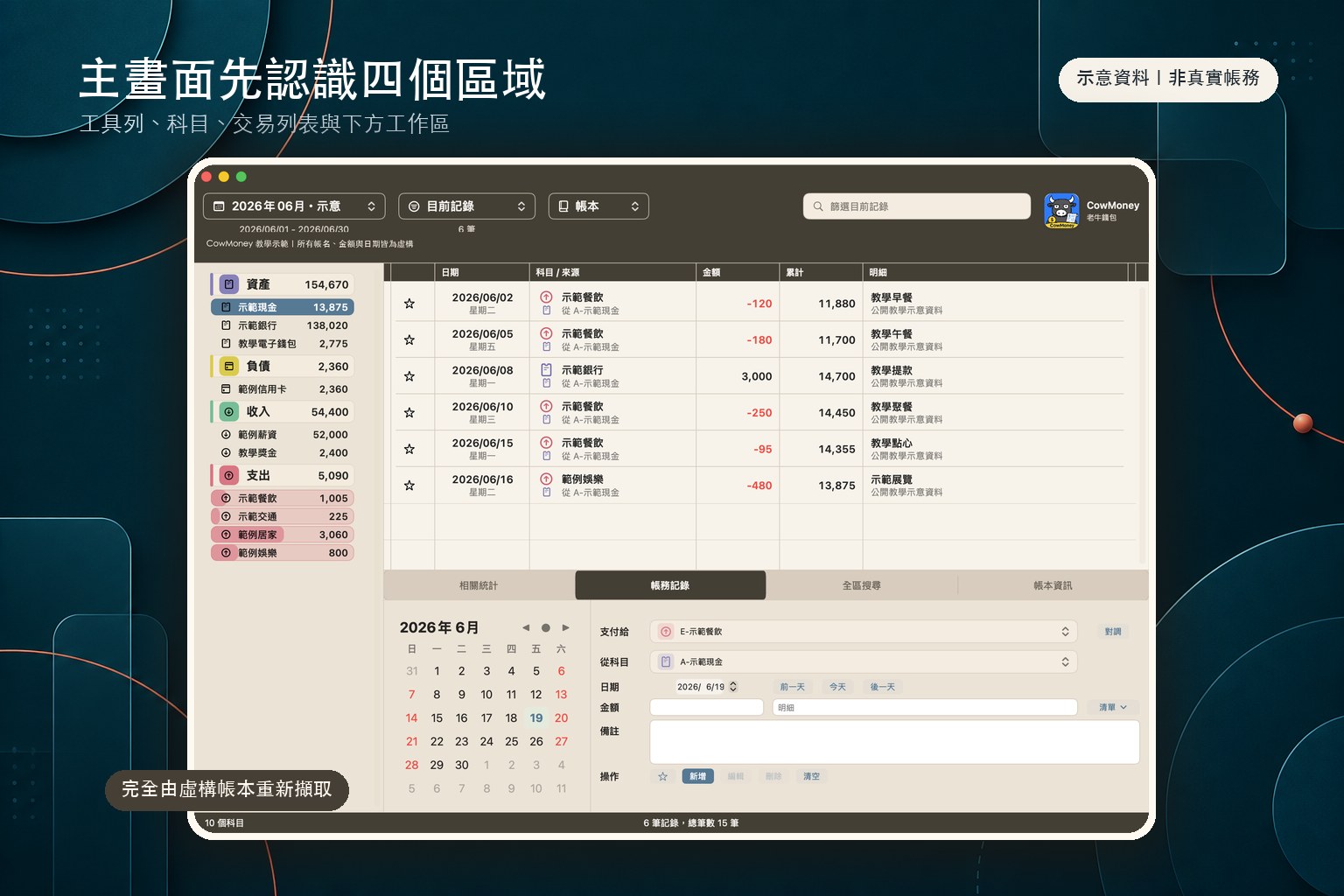Toggle the star in the 操作 row
The image size is (1344, 896).
(x=663, y=776)
